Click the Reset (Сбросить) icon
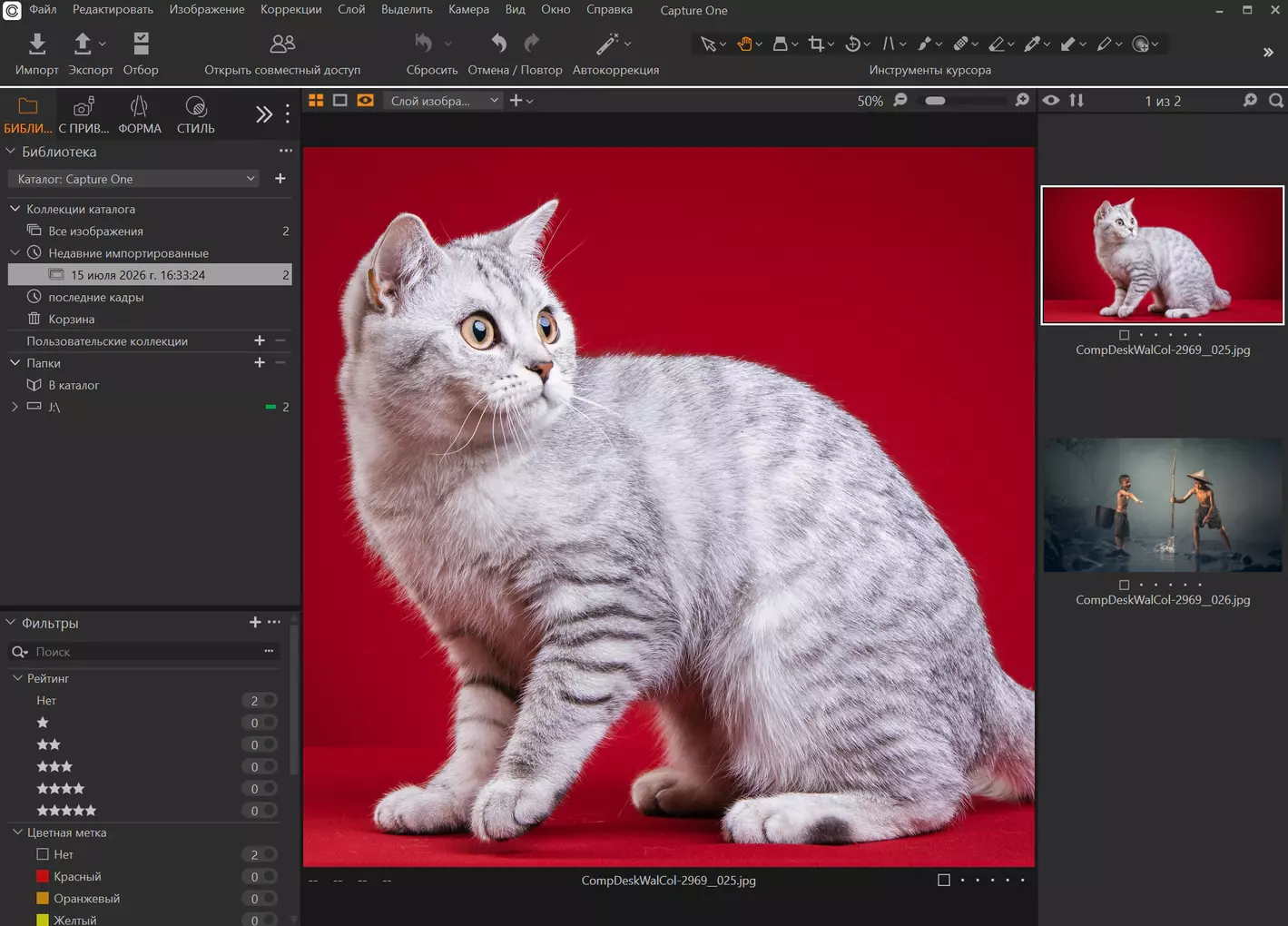Image resolution: width=1288 pixels, height=926 pixels. tap(424, 44)
